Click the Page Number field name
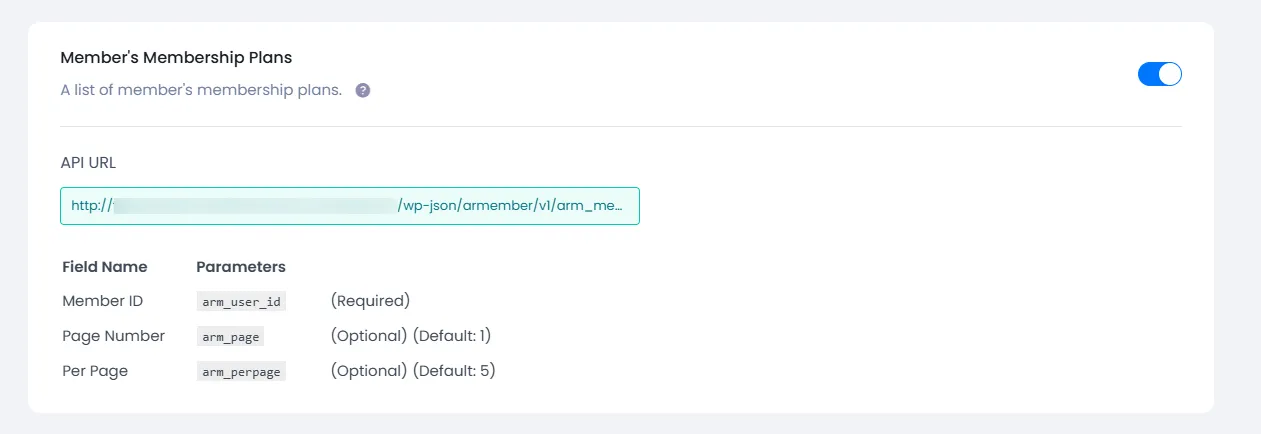1261x434 pixels. click(x=113, y=336)
